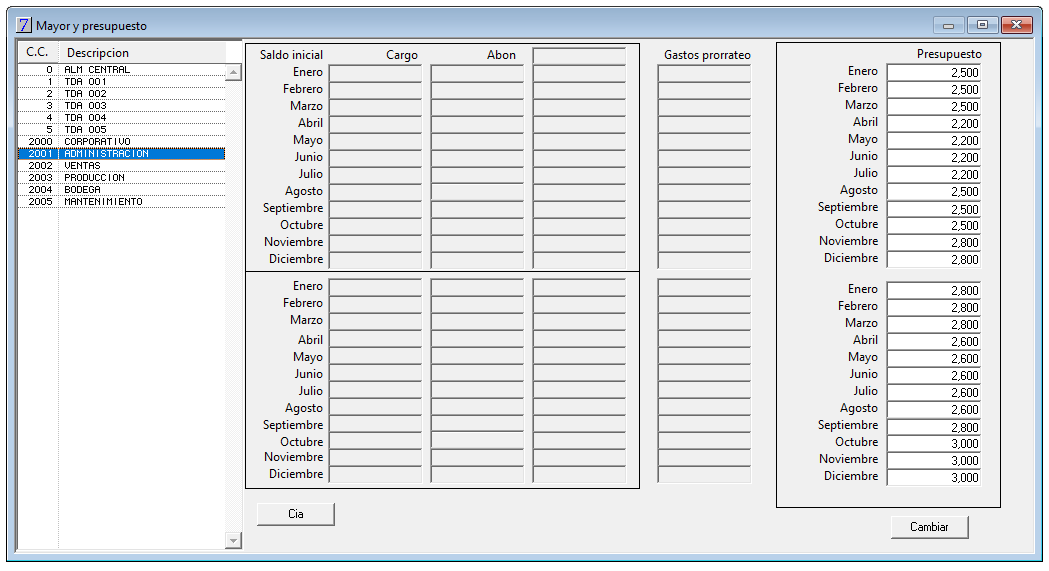The image size is (1049, 571).
Task: Click second-year Mayo Presupuesto field
Action: coord(933,358)
